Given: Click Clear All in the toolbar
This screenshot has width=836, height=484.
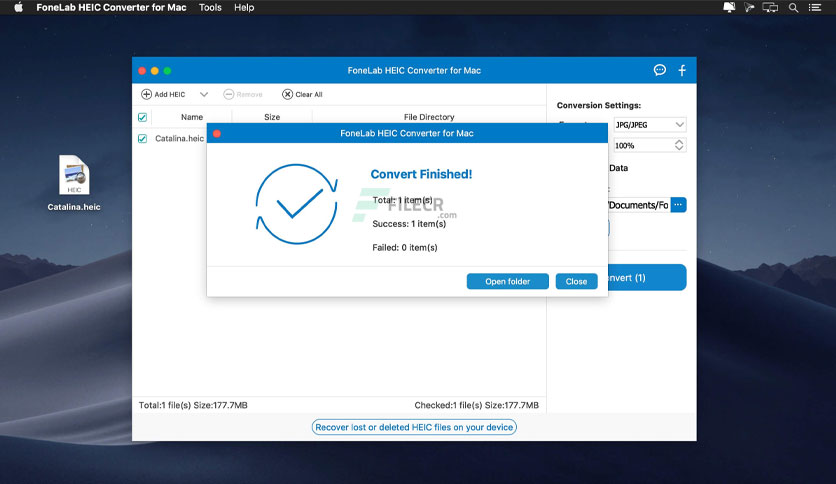Looking at the screenshot, I should [302, 94].
